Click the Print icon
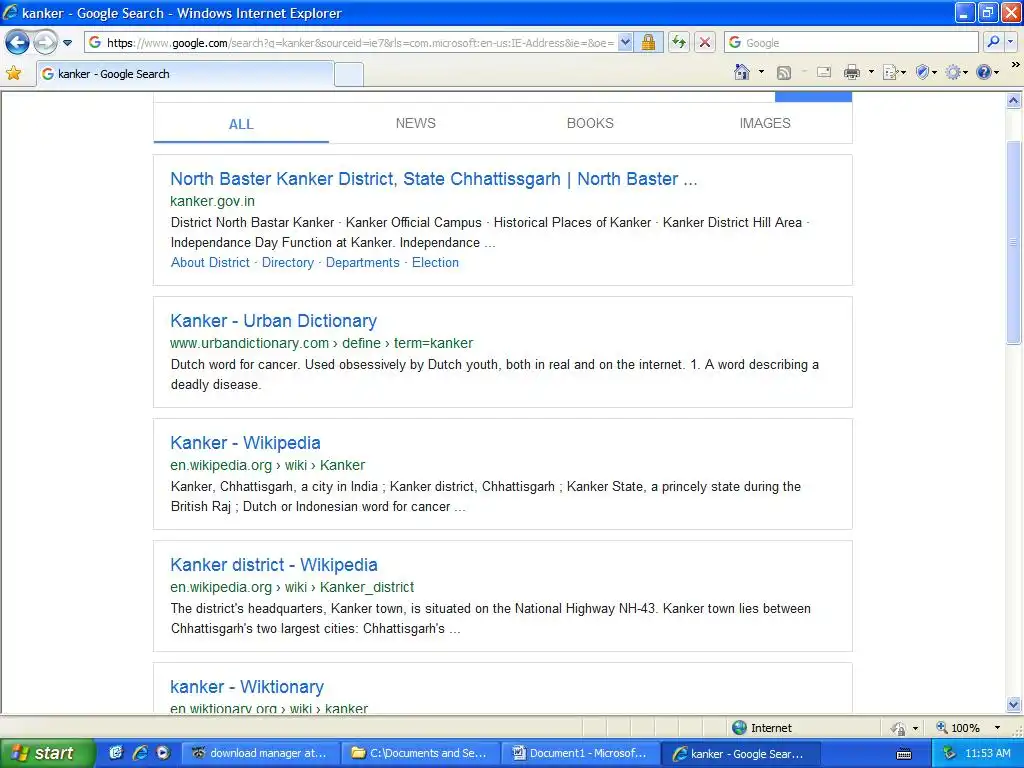 click(852, 72)
